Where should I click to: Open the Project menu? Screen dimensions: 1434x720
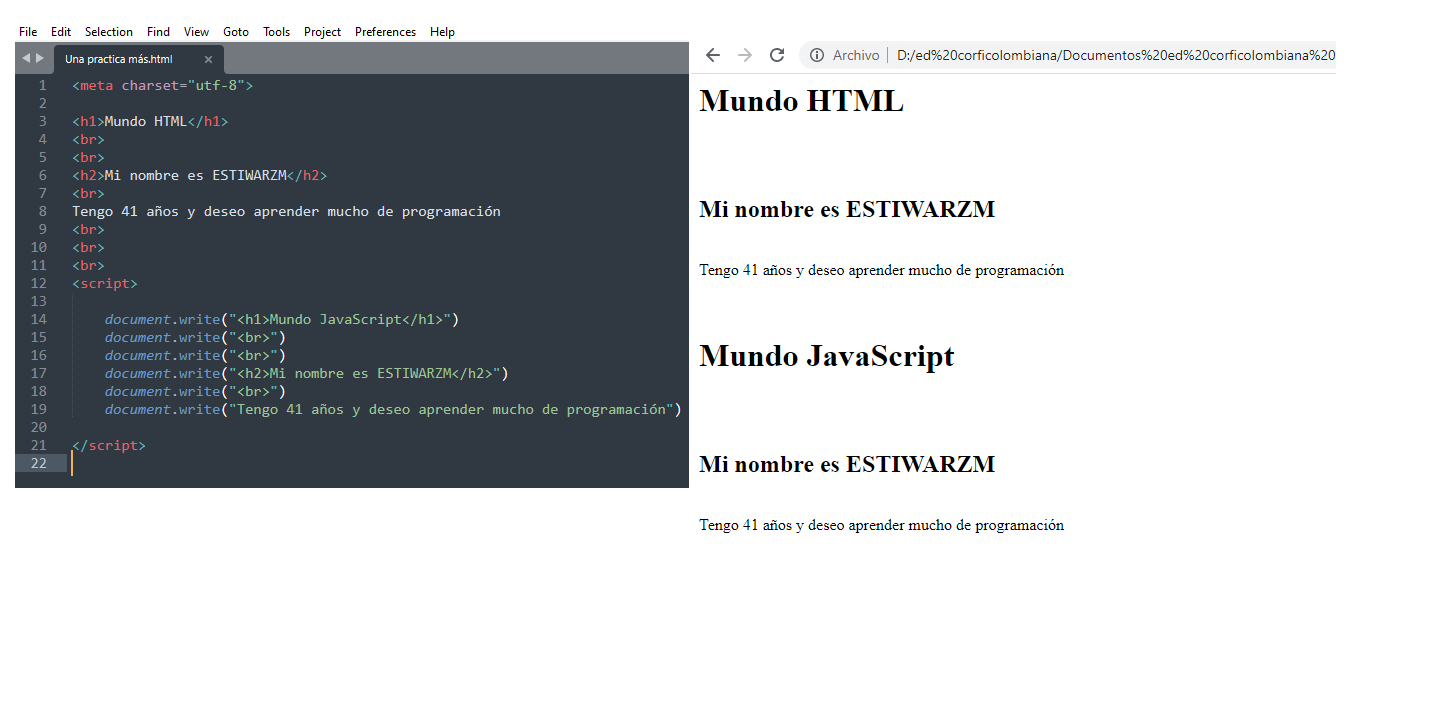pos(323,32)
